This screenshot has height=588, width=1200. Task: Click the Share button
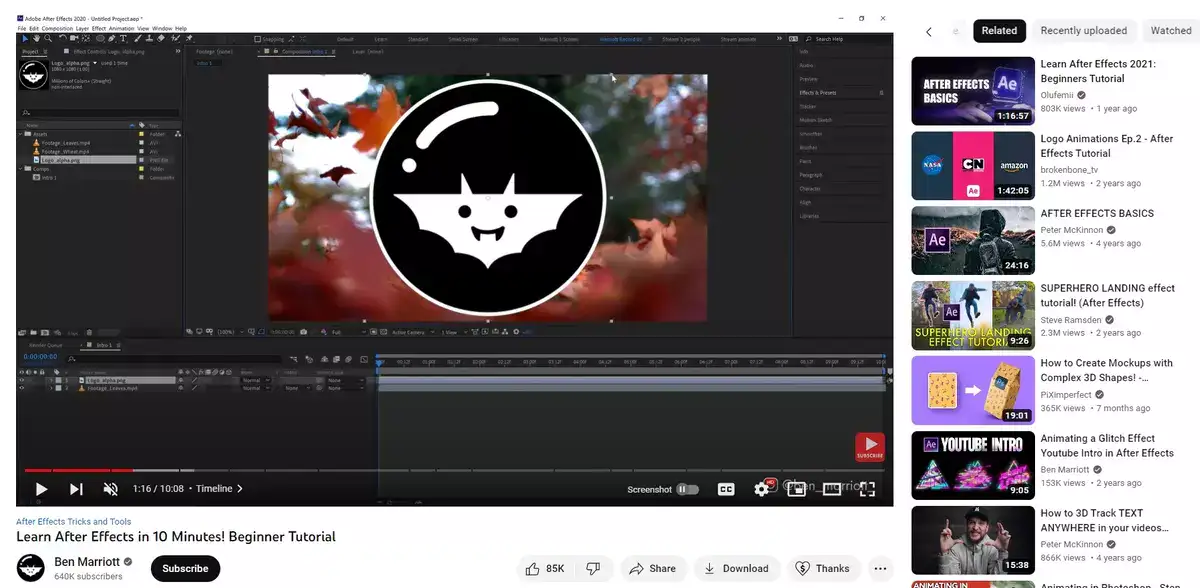[653, 568]
